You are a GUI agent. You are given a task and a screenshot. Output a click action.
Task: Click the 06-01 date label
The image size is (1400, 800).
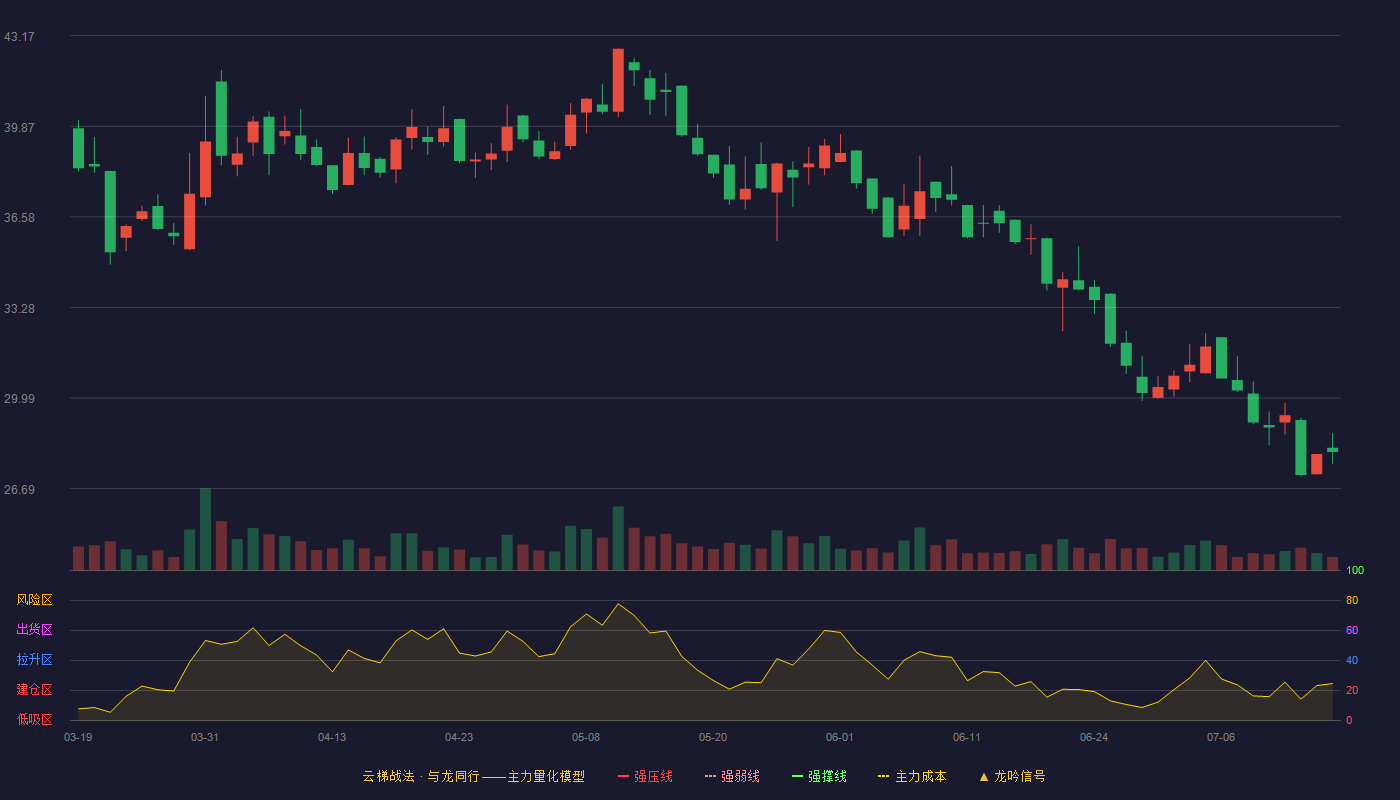pyautogui.click(x=840, y=737)
